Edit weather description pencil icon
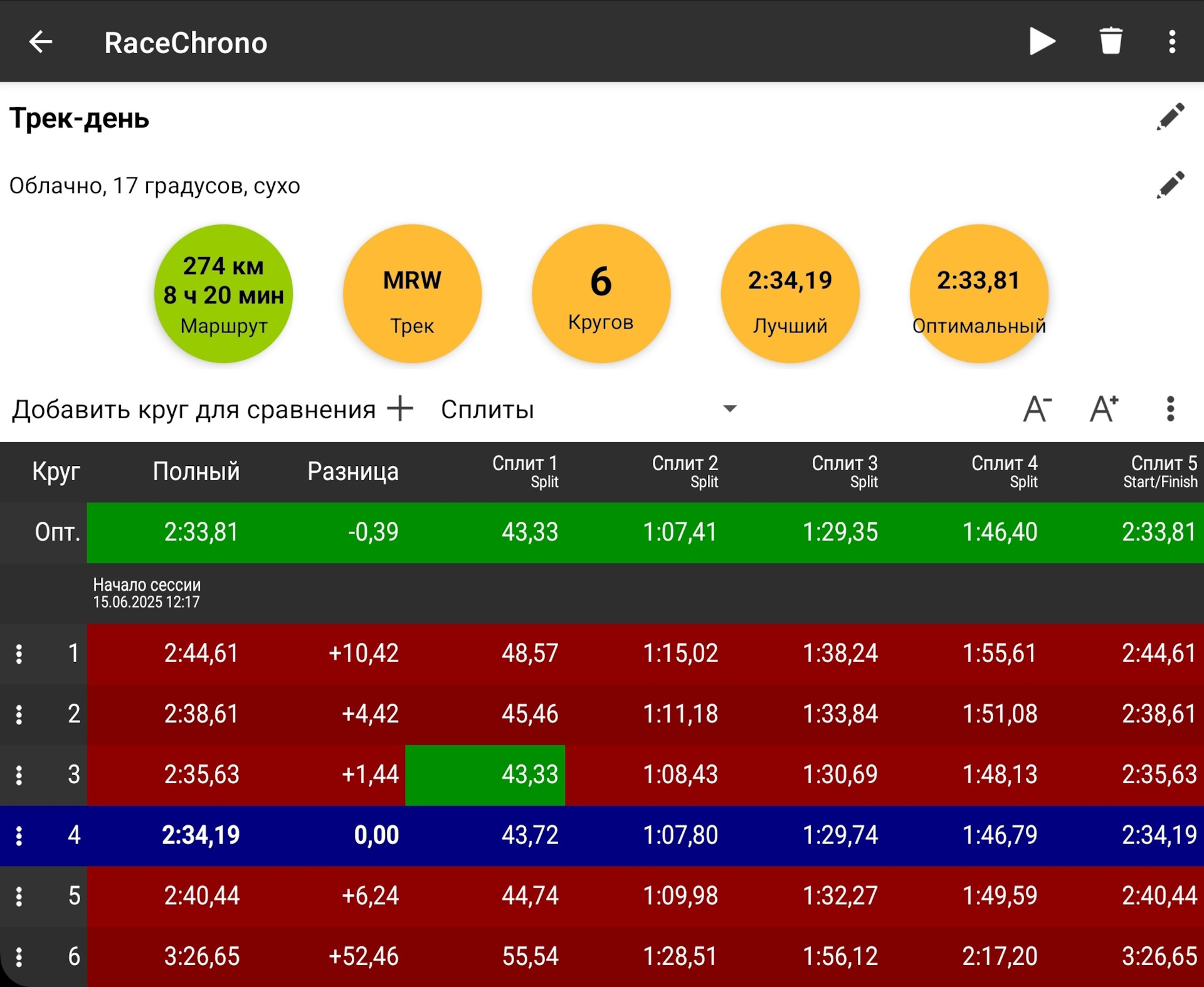Image resolution: width=1204 pixels, height=987 pixels. [x=1170, y=185]
